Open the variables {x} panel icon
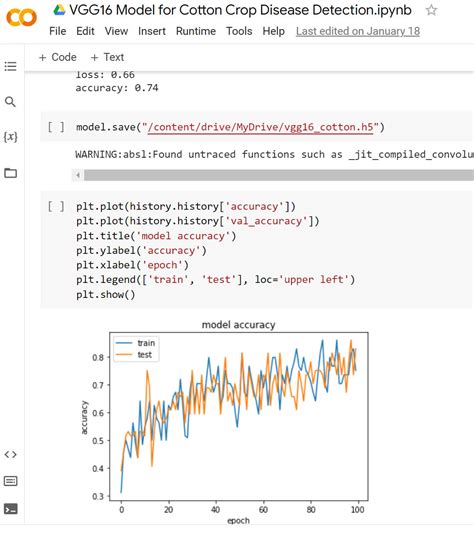Image resolution: width=474 pixels, height=542 pixels. pyautogui.click(x=10, y=137)
